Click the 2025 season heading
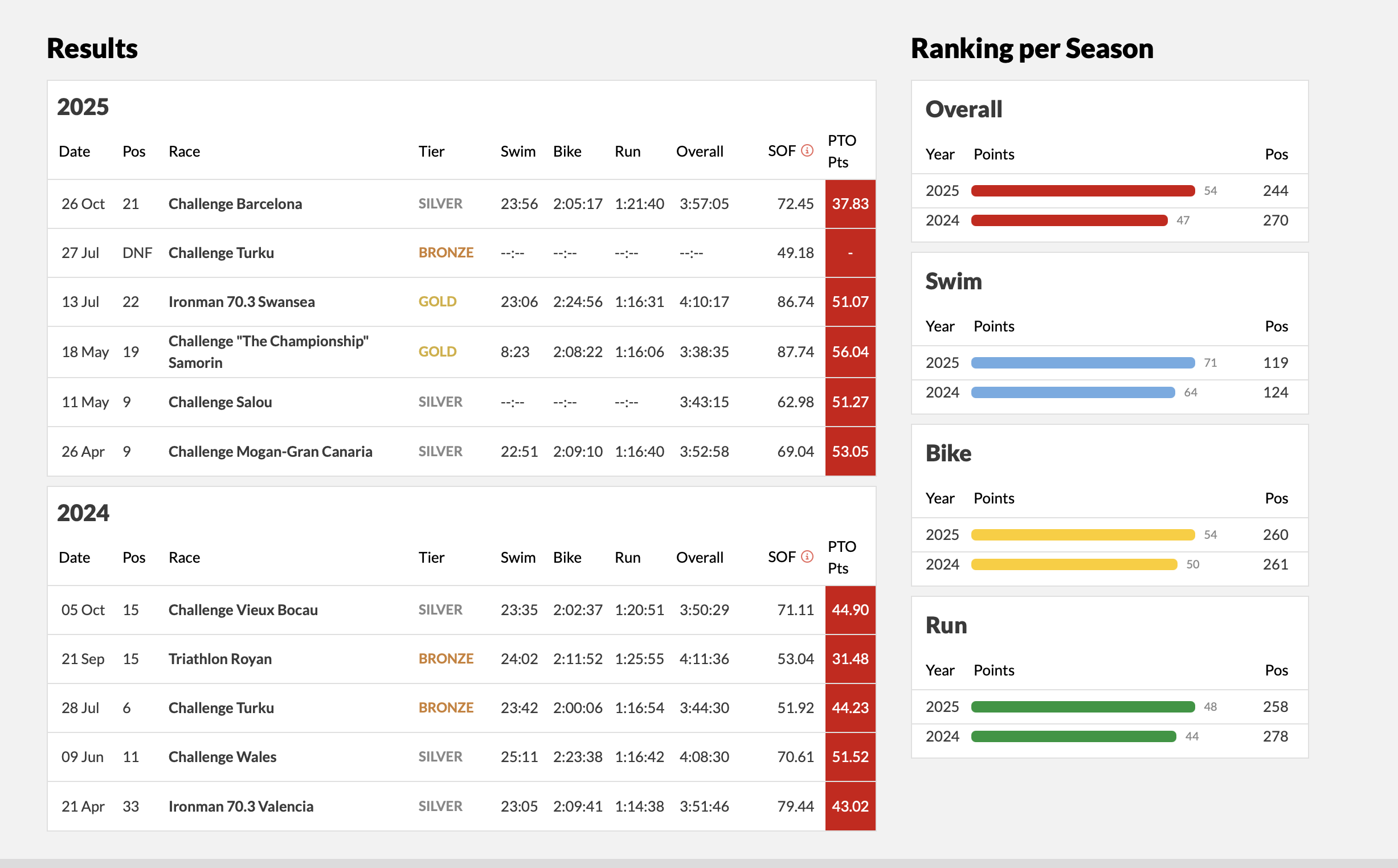Viewport: 1398px width, 868px height. click(83, 107)
